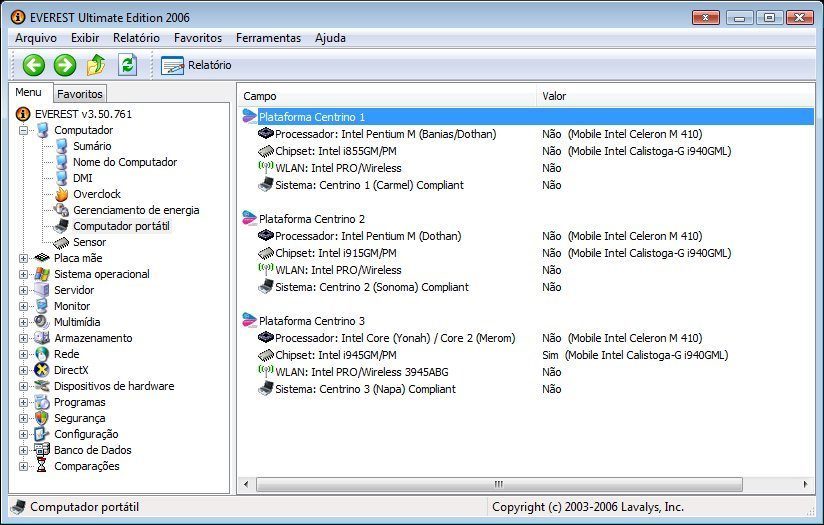Switch to the Favoritos tab
Image resolution: width=824 pixels, height=525 pixels.
[80, 94]
